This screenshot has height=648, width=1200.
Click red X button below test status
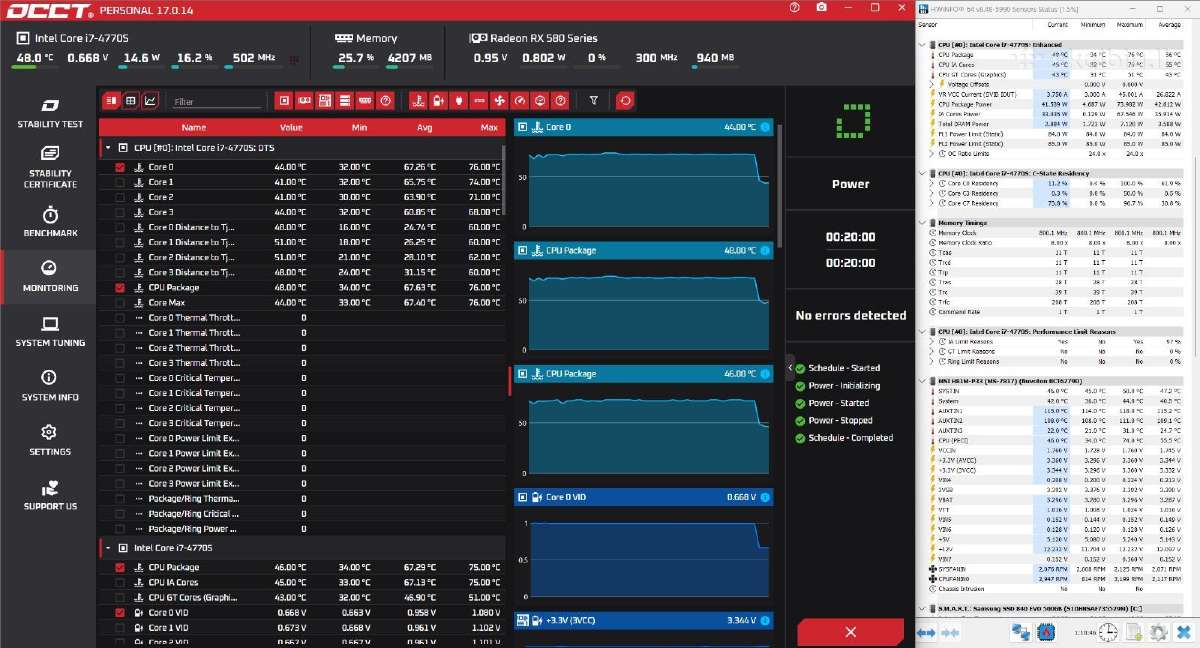click(851, 632)
